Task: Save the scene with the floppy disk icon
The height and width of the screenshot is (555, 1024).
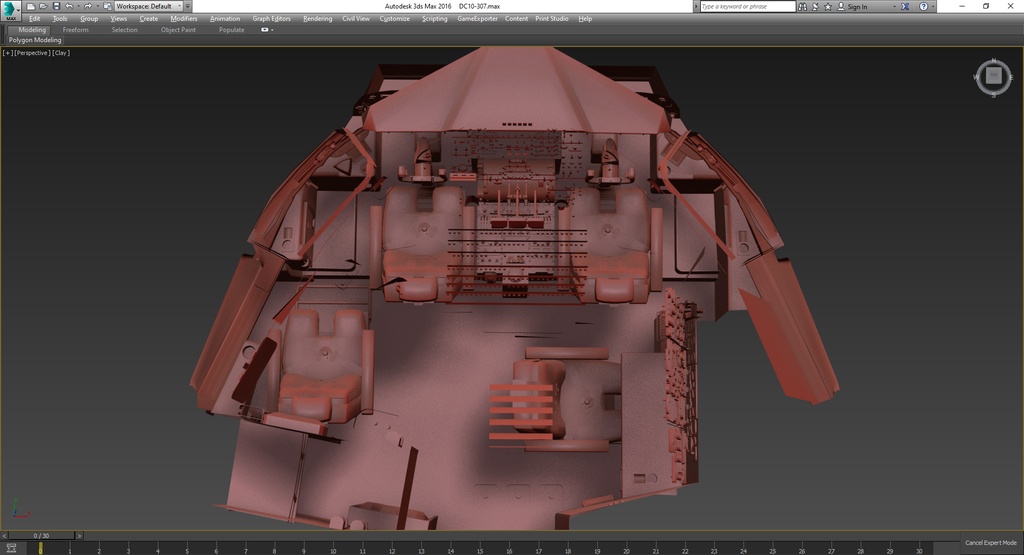Action: (56, 6)
